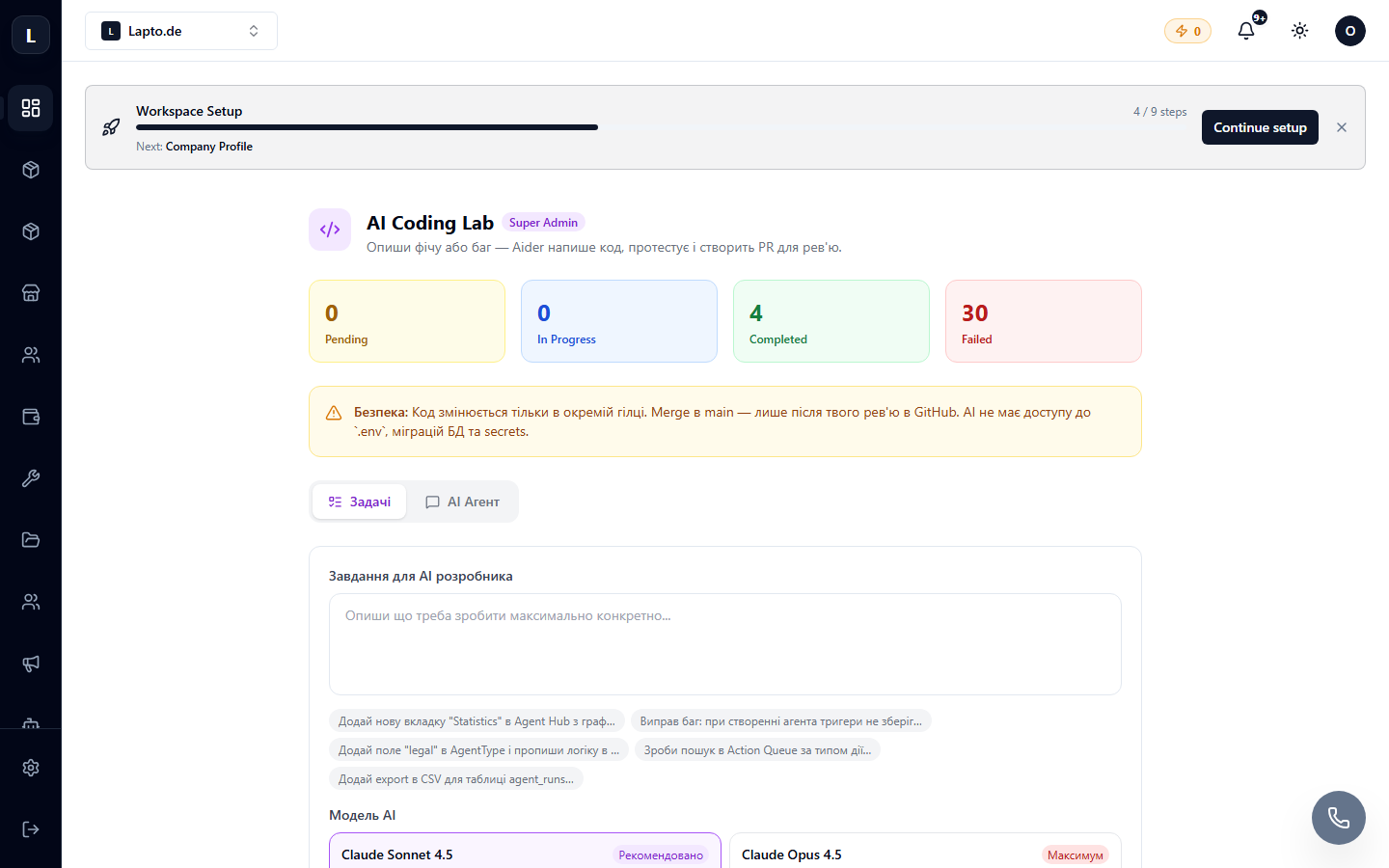Click the lightning credits badge showing 0
This screenshot has height=868, width=1389.
pos(1187,31)
